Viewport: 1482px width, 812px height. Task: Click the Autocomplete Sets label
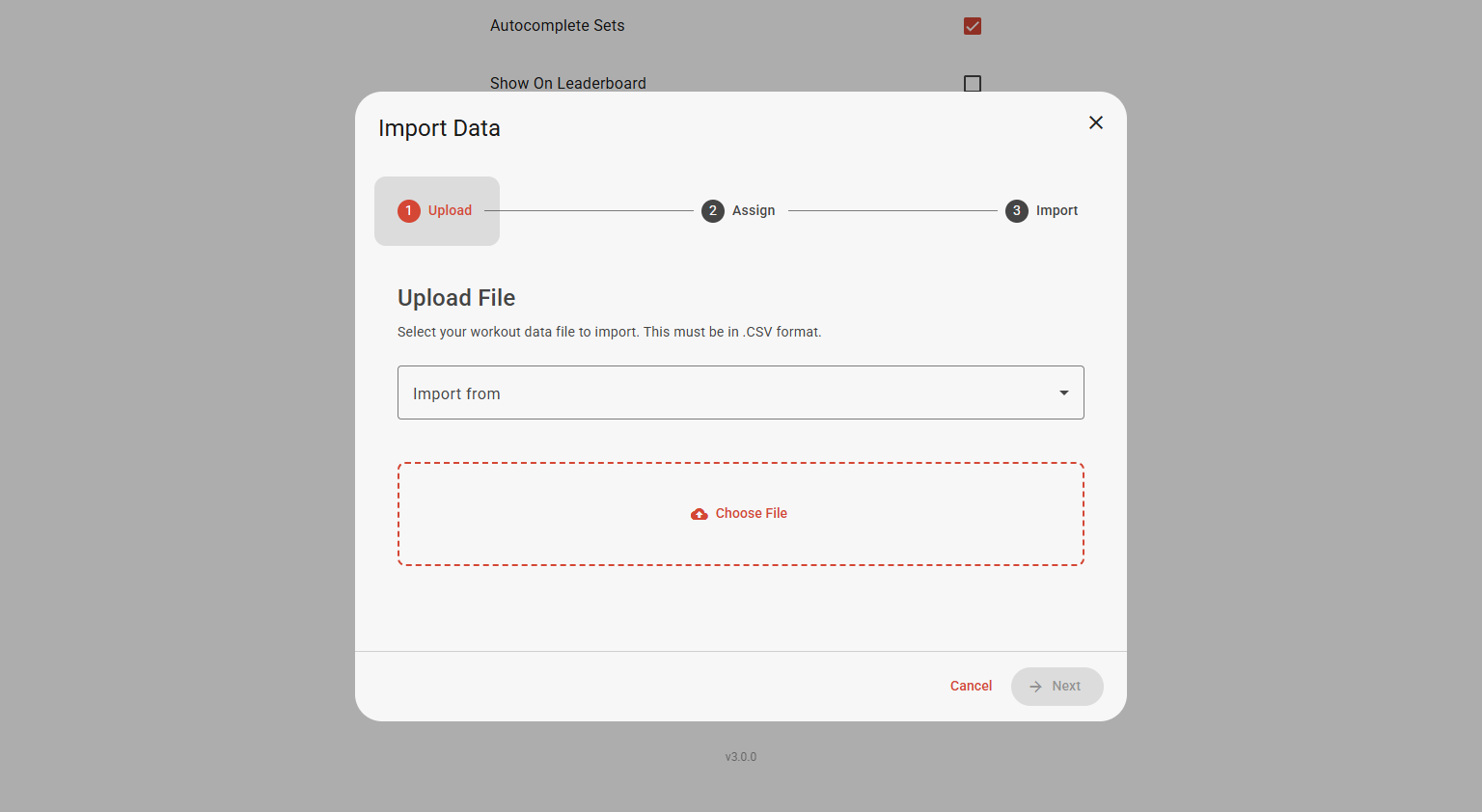[558, 26]
